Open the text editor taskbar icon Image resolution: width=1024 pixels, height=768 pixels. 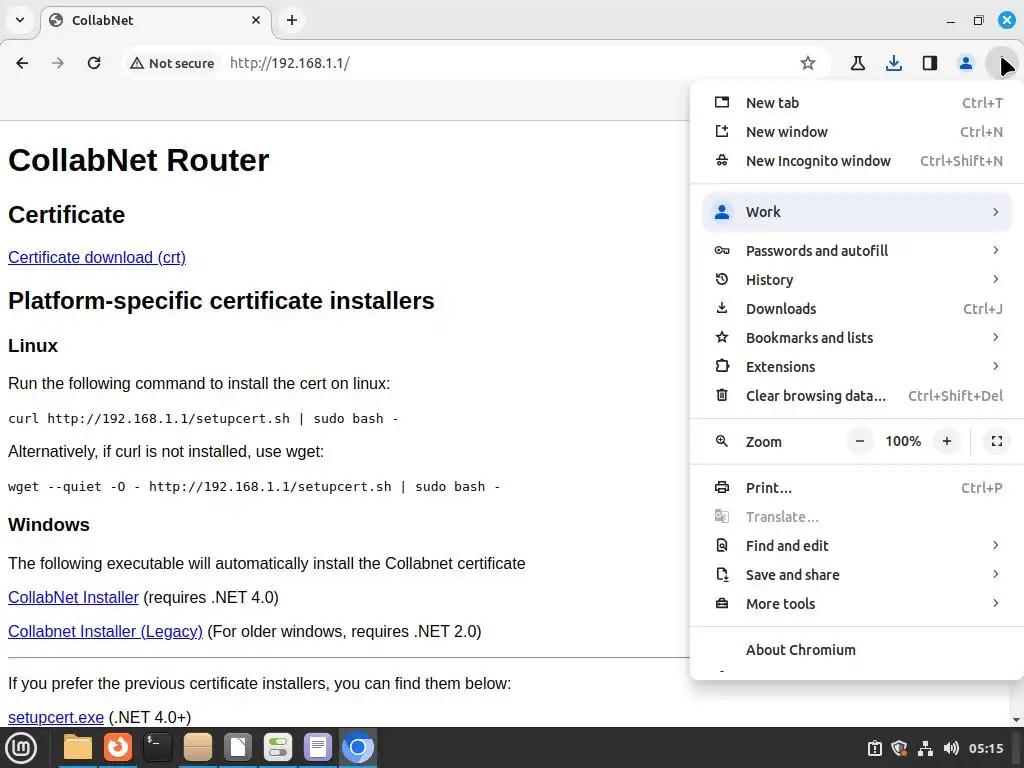pyautogui.click(x=317, y=747)
